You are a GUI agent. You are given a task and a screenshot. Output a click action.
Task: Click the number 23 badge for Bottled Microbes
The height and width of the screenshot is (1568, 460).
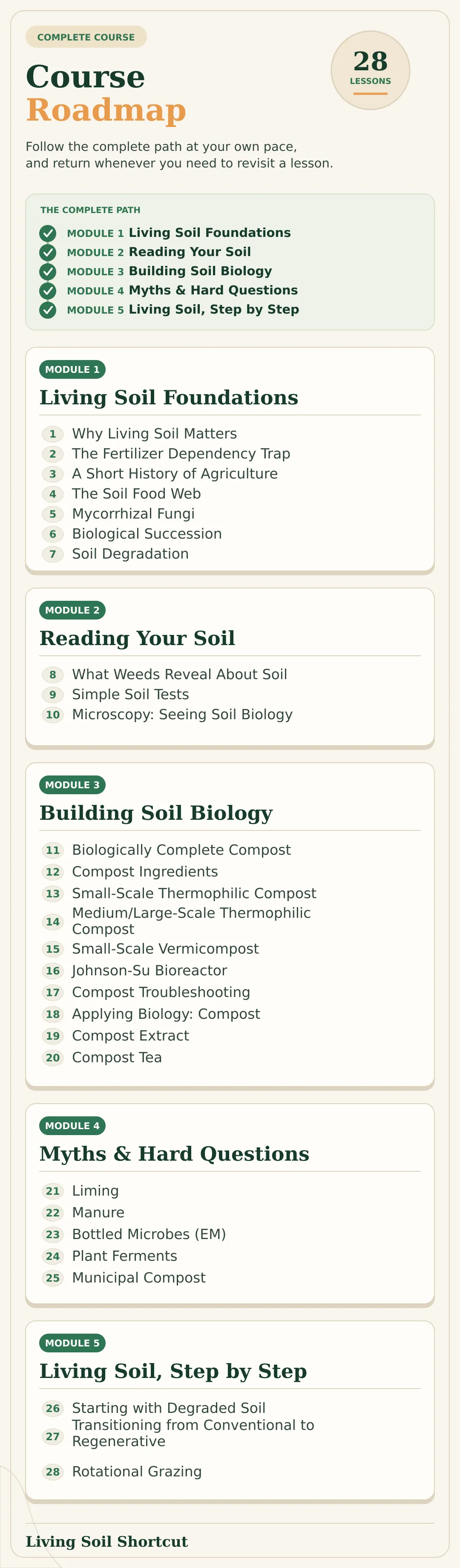point(53,1234)
